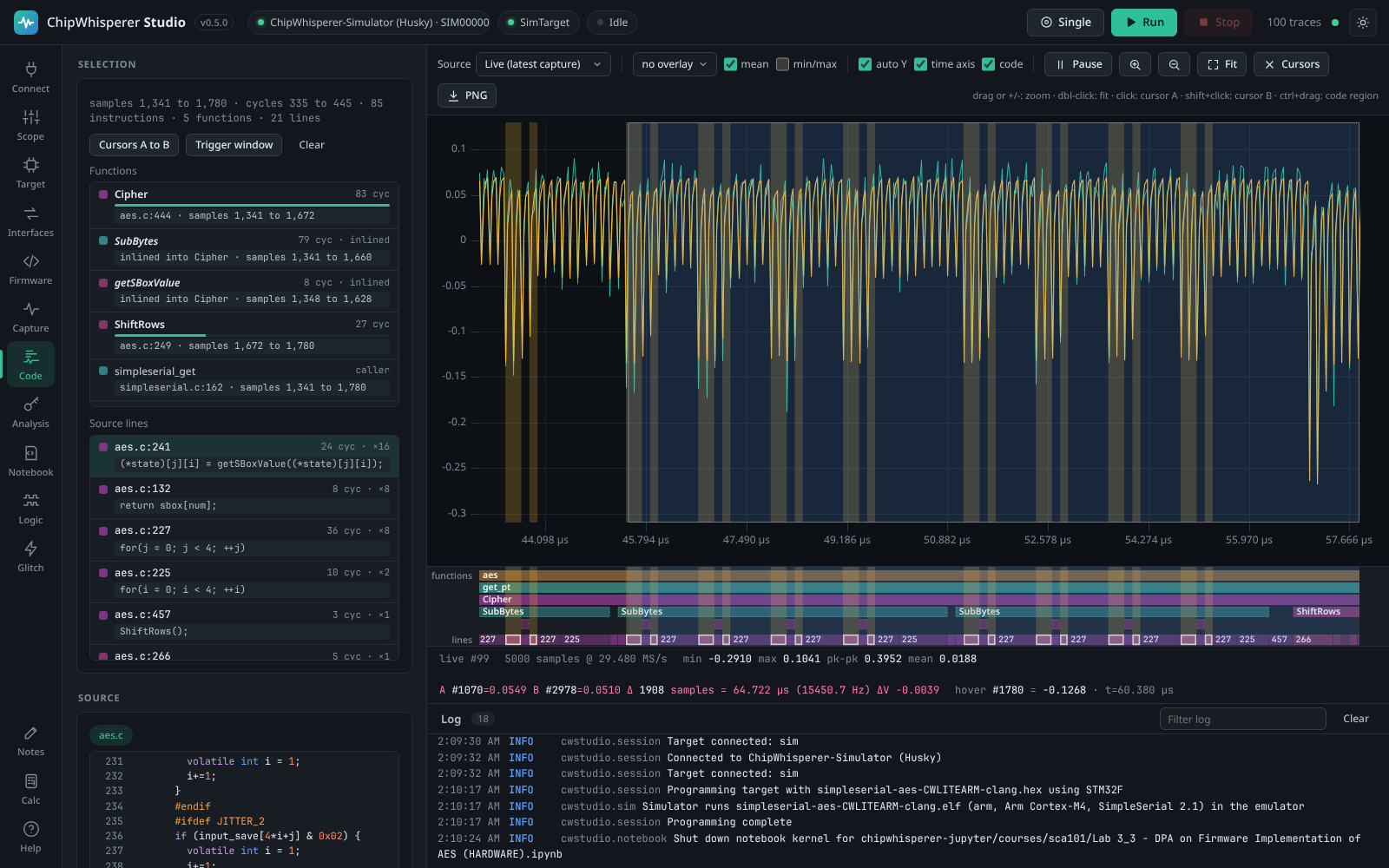Focus the Filter log field
Image resolution: width=1389 pixels, height=868 pixels.
pyautogui.click(x=1243, y=719)
